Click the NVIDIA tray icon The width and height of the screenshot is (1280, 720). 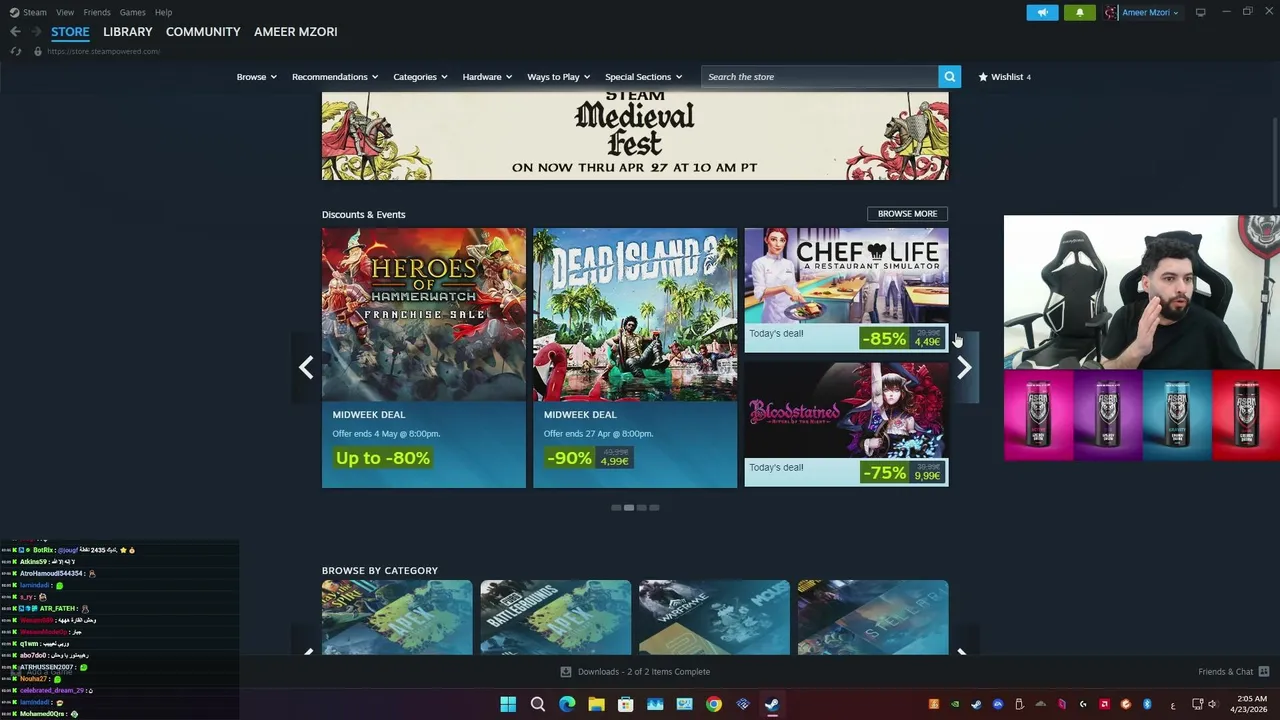(955, 704)
